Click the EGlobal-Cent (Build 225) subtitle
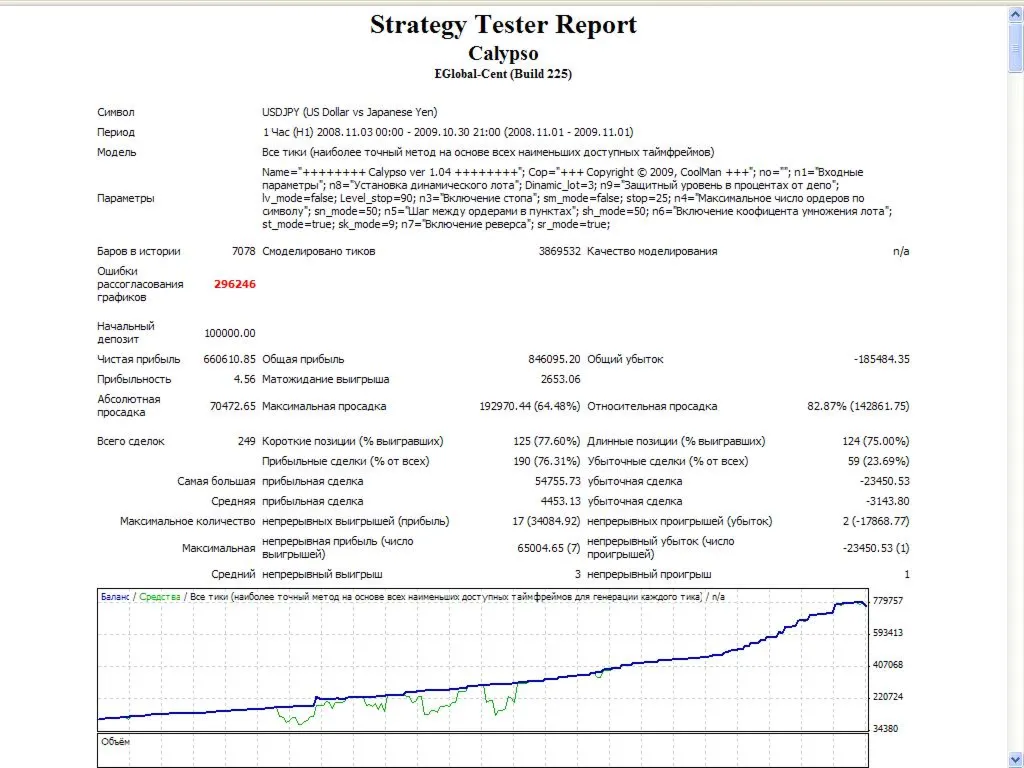Viewport: 1024px width, 768px height. pyautogui.click(x=503, y=74)
